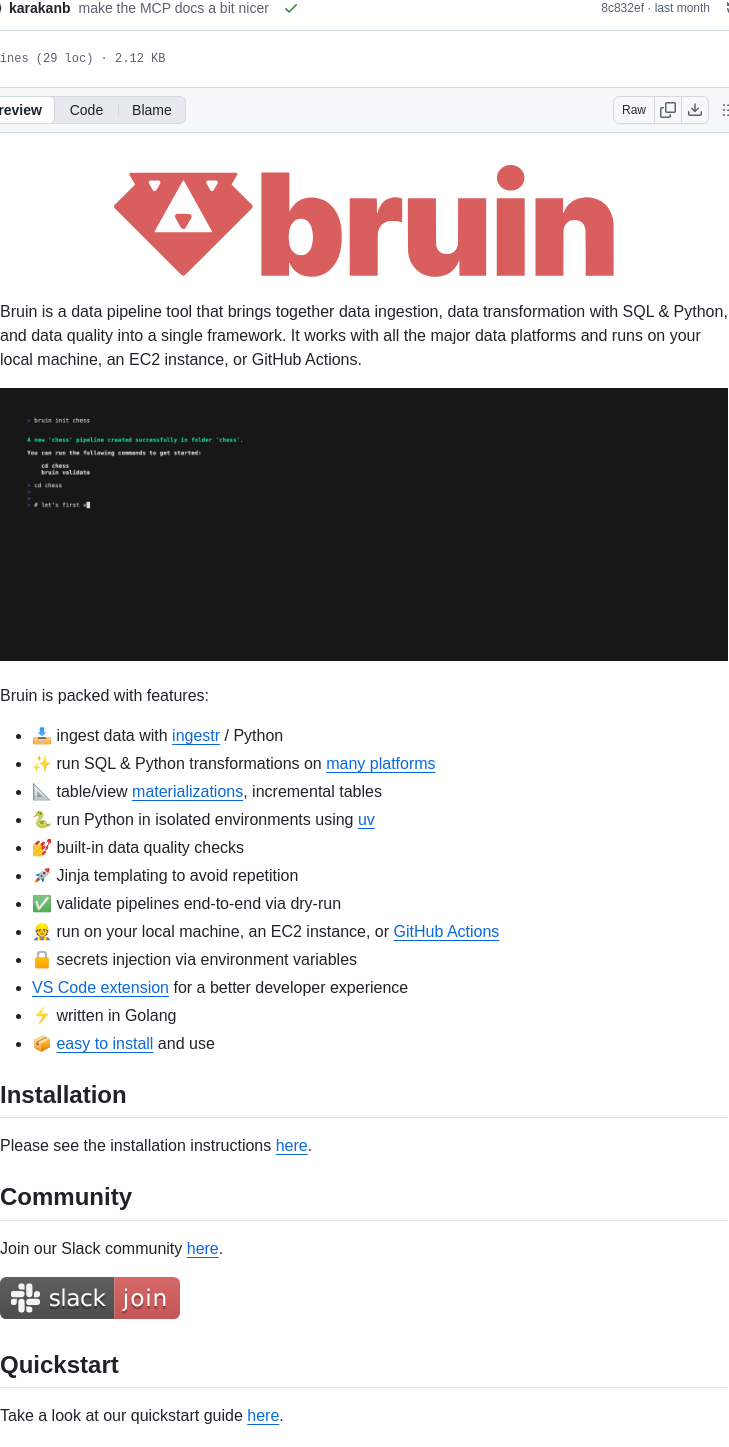Click the copy raw file contents icon
729x1447 pixels.
click(x=668, y=110)
